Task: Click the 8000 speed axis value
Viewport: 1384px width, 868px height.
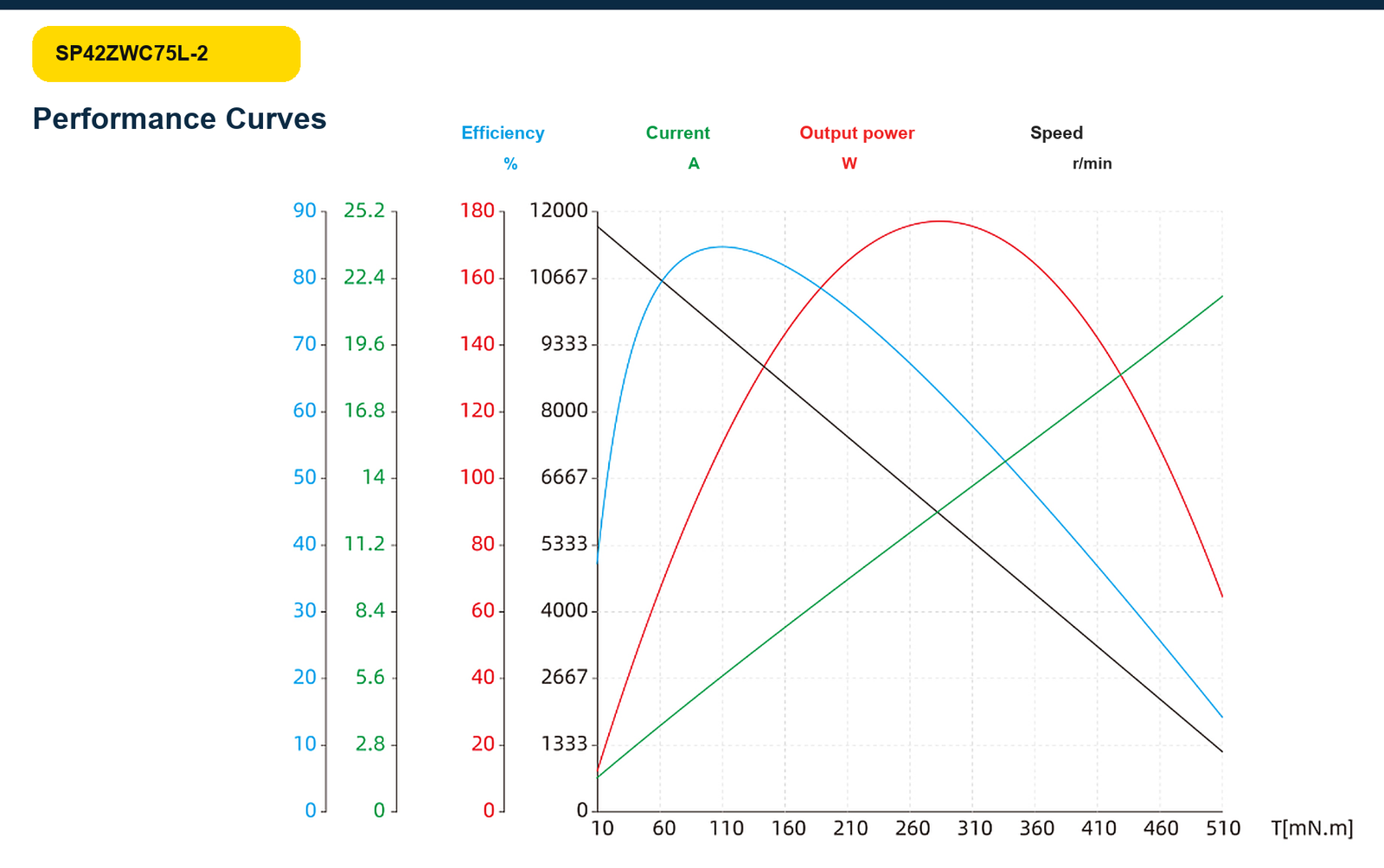Action: coord(564,411)
